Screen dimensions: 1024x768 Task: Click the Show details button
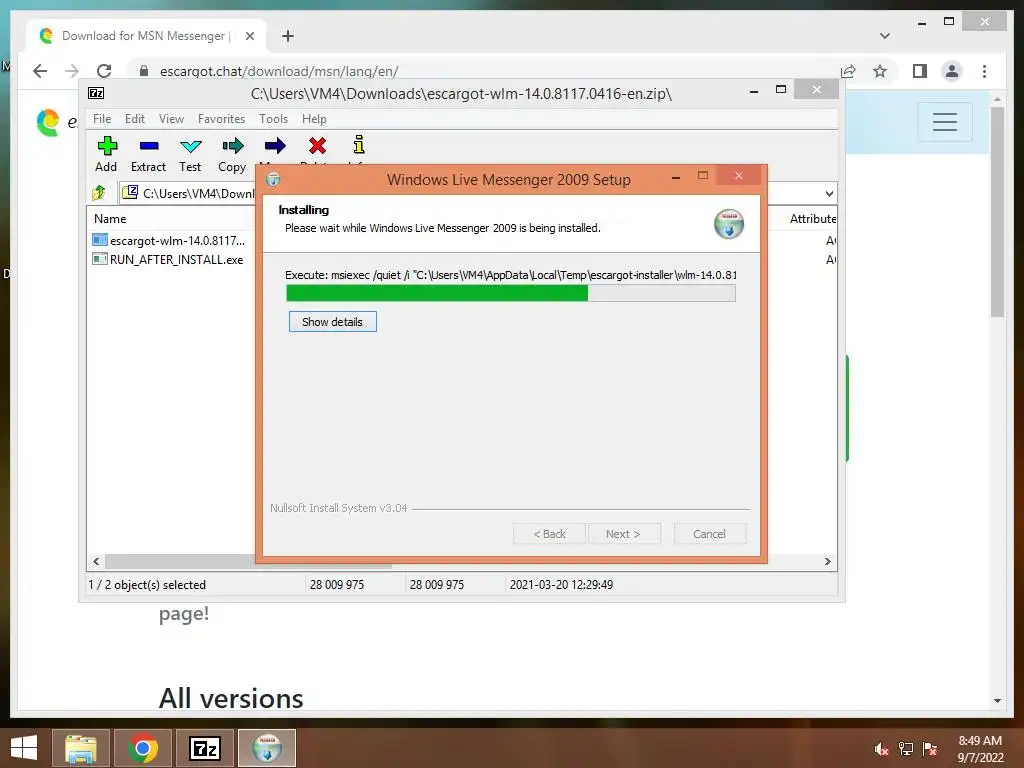[x=332, y=322]
